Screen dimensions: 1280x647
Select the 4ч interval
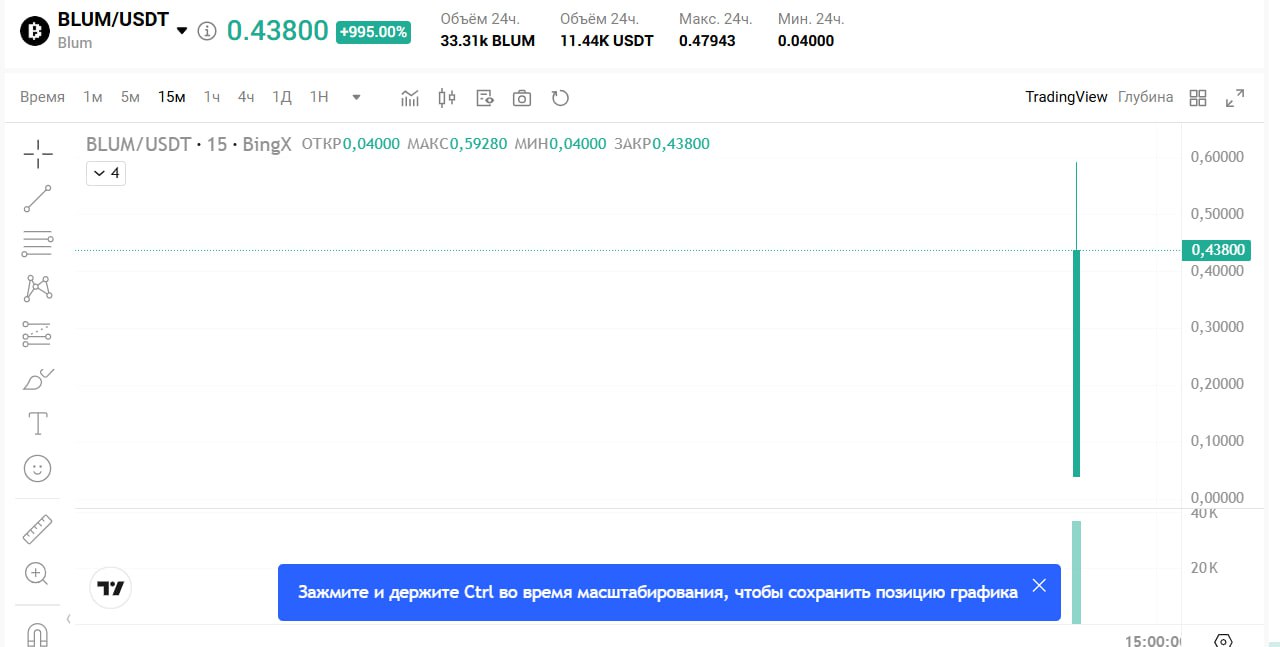[x=246, y=97]
